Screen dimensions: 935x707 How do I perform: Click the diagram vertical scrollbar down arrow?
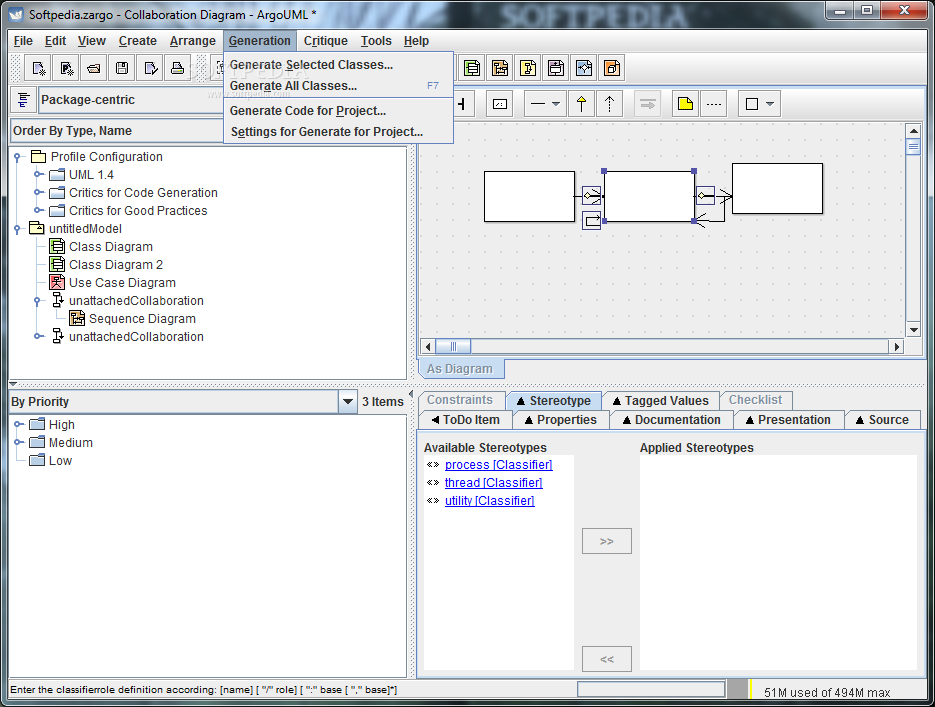point(913,330)
